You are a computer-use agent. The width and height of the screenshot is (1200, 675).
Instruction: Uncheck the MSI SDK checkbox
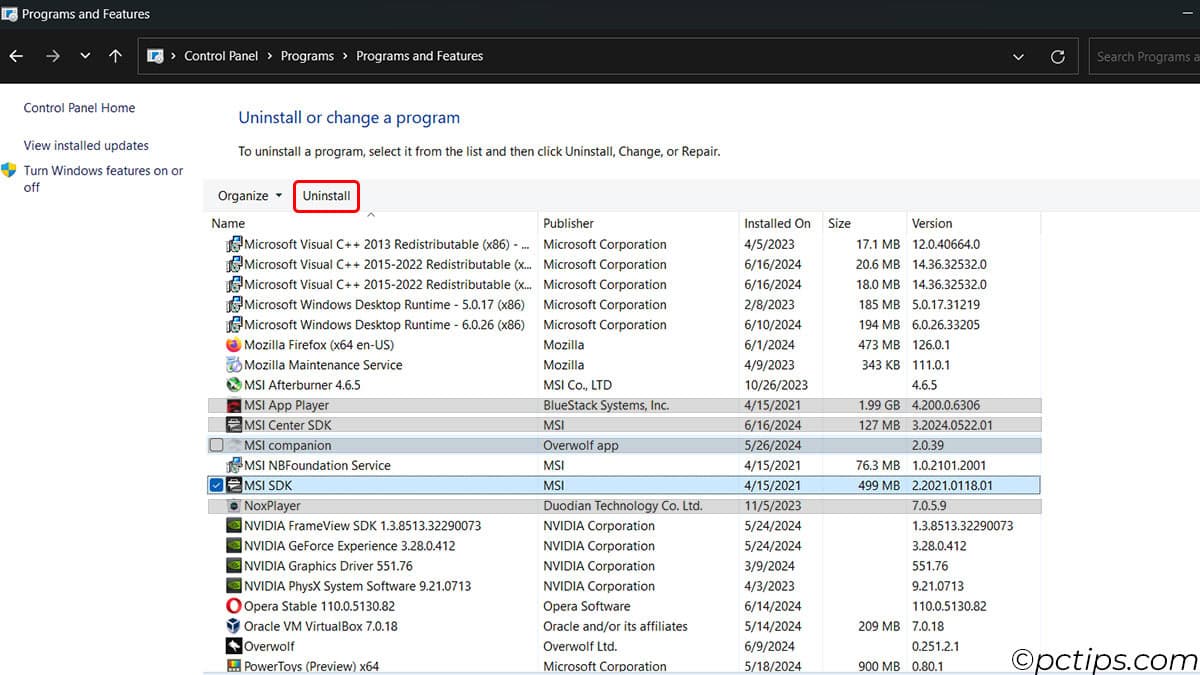[216, 485]
